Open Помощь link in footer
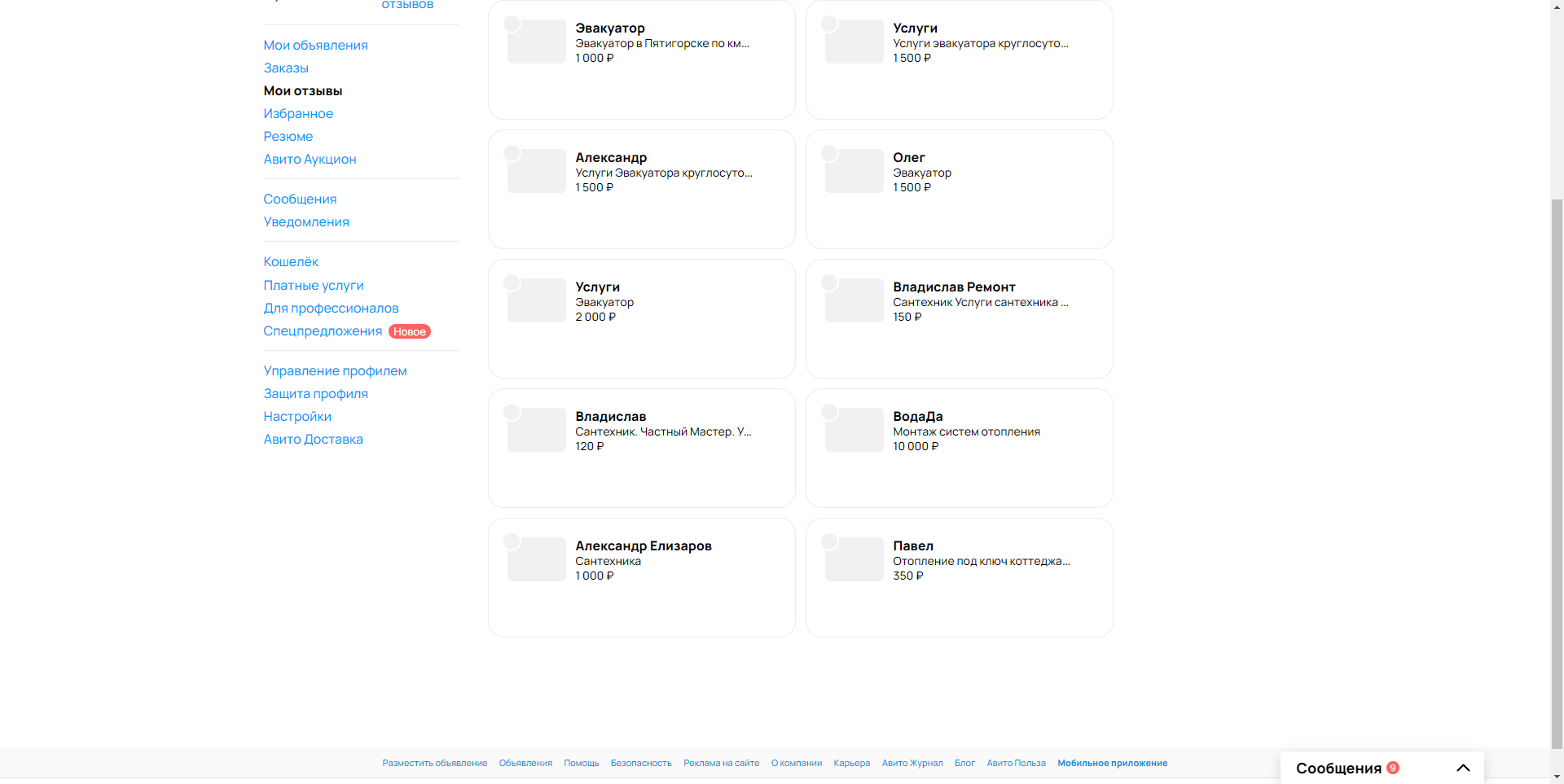Screen dimensions: 1564x784 coord(582,763)
